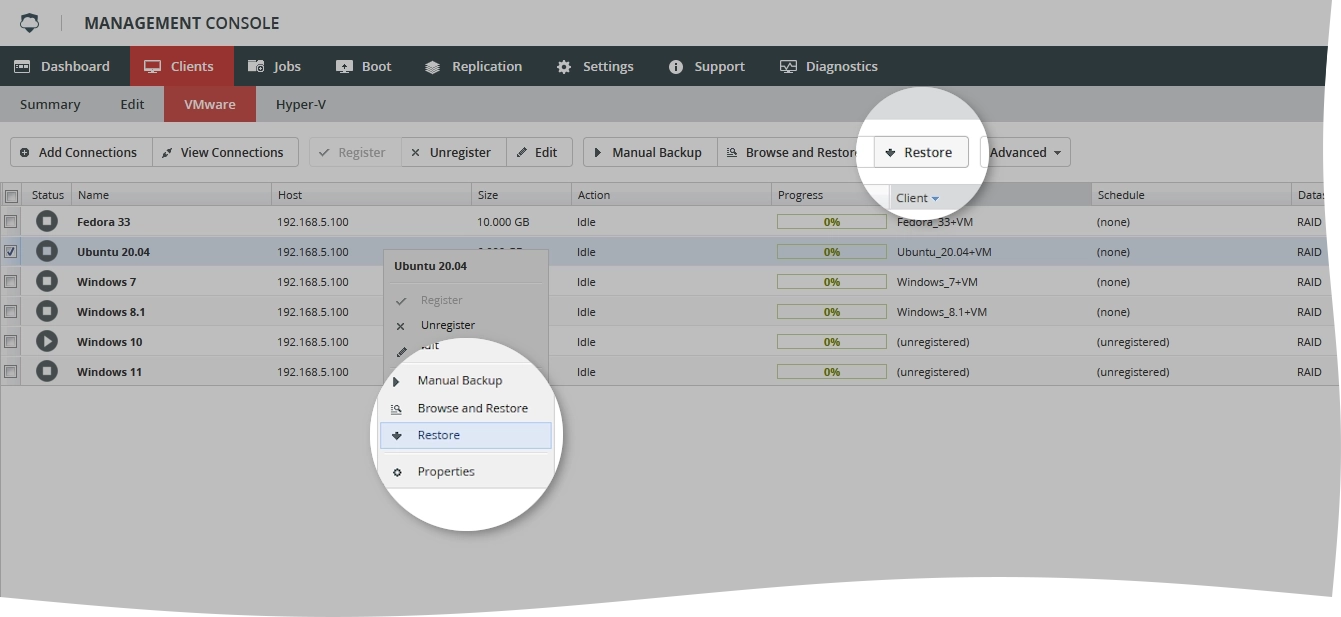Click the View Connections button
Screen dimensions: 1341x617
pos(225,152)
